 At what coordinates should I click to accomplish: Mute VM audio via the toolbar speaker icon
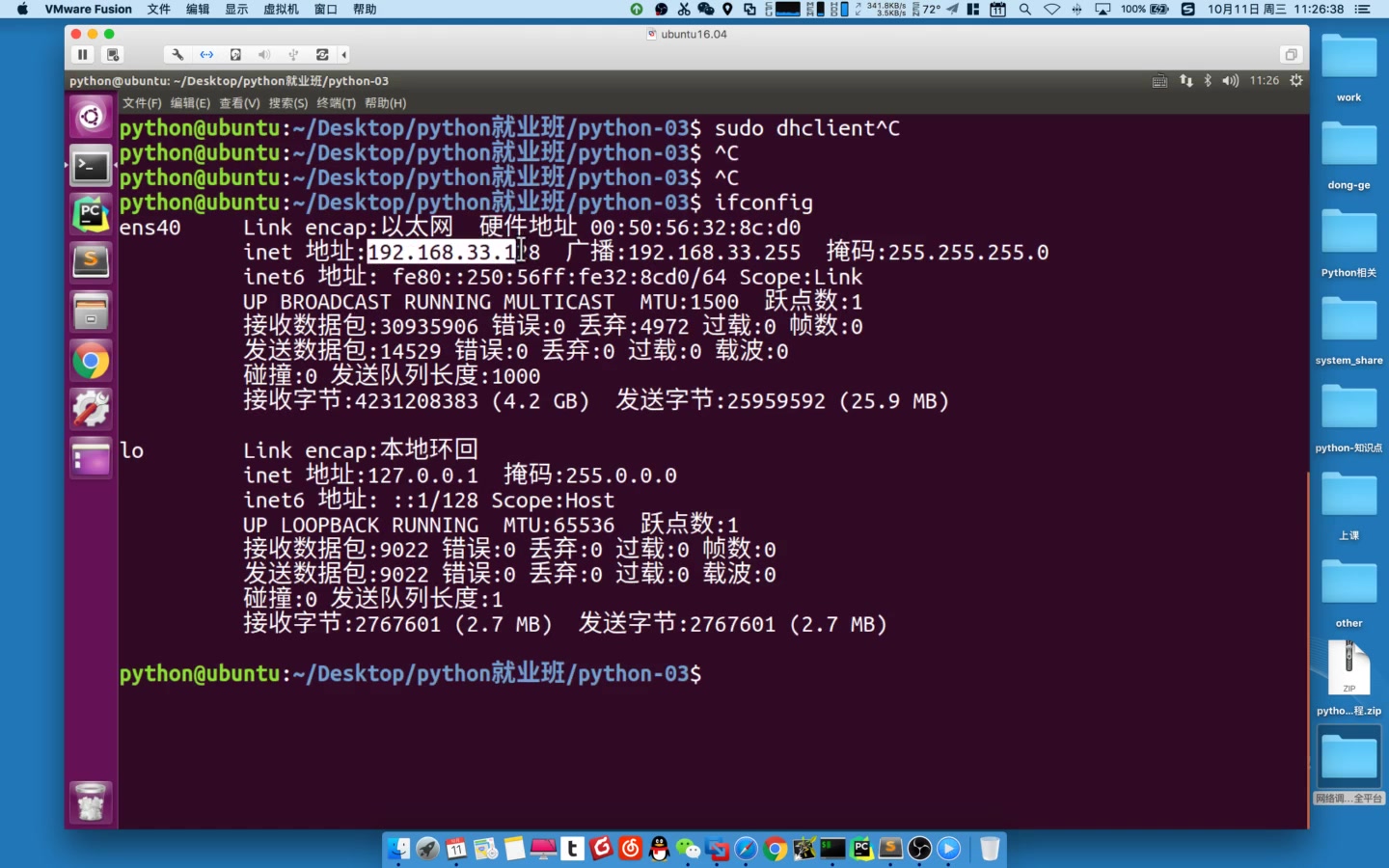click(x=264, y=54)
